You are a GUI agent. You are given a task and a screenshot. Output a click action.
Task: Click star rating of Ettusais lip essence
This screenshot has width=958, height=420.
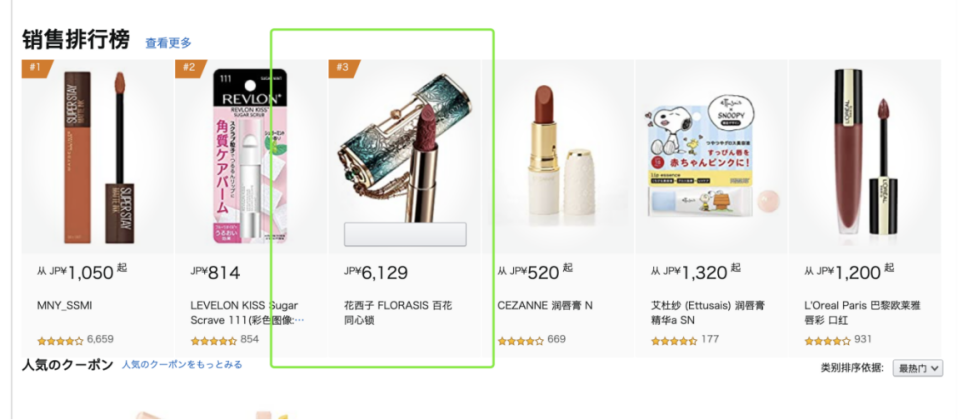coord(673,341)
